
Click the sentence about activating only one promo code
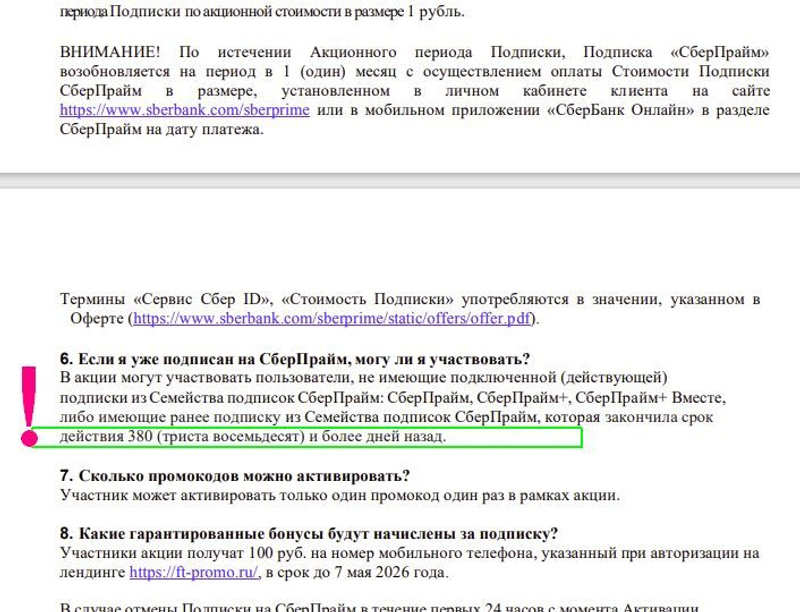click(339, 495)
